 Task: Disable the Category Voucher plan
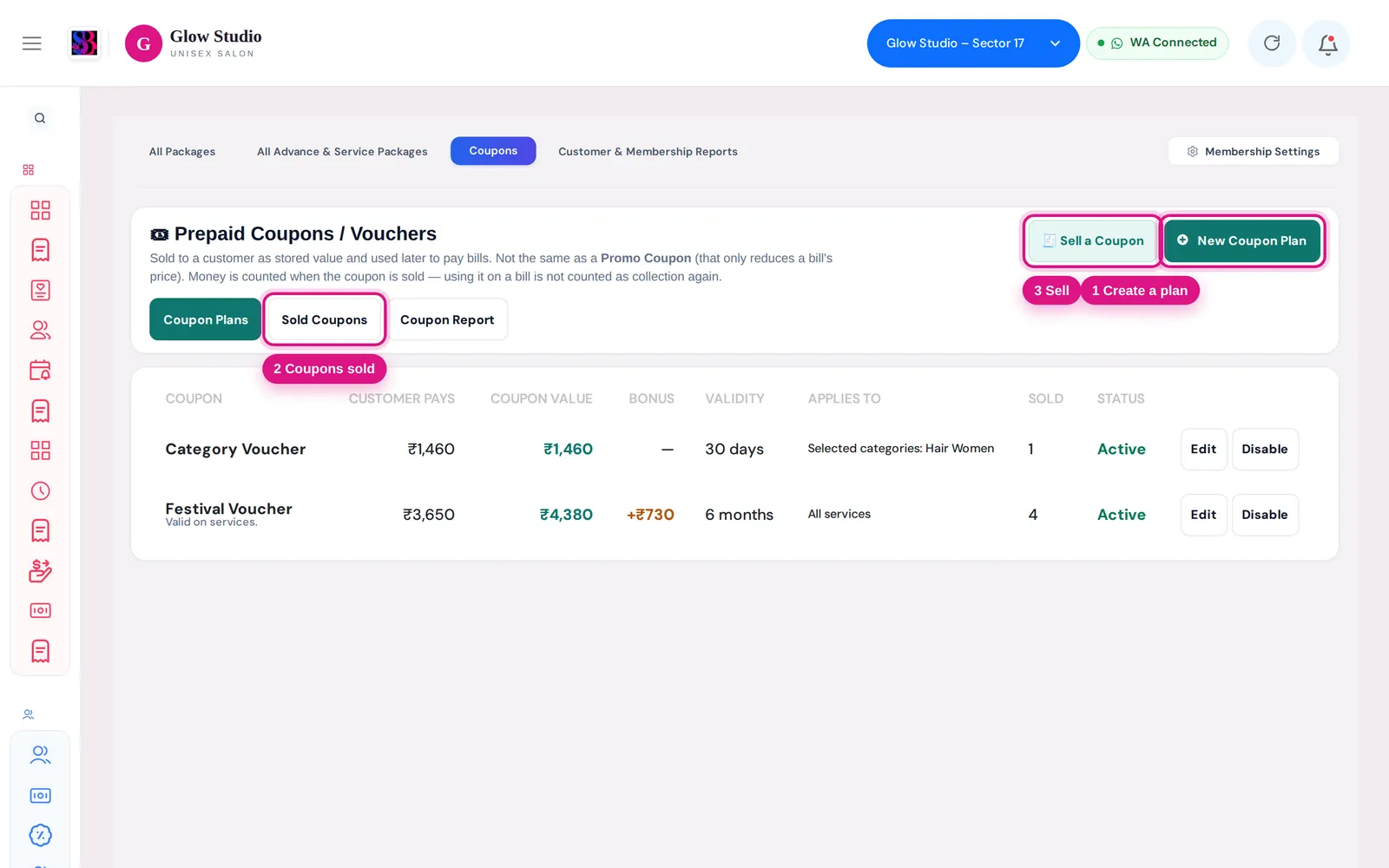point(1265,449)
